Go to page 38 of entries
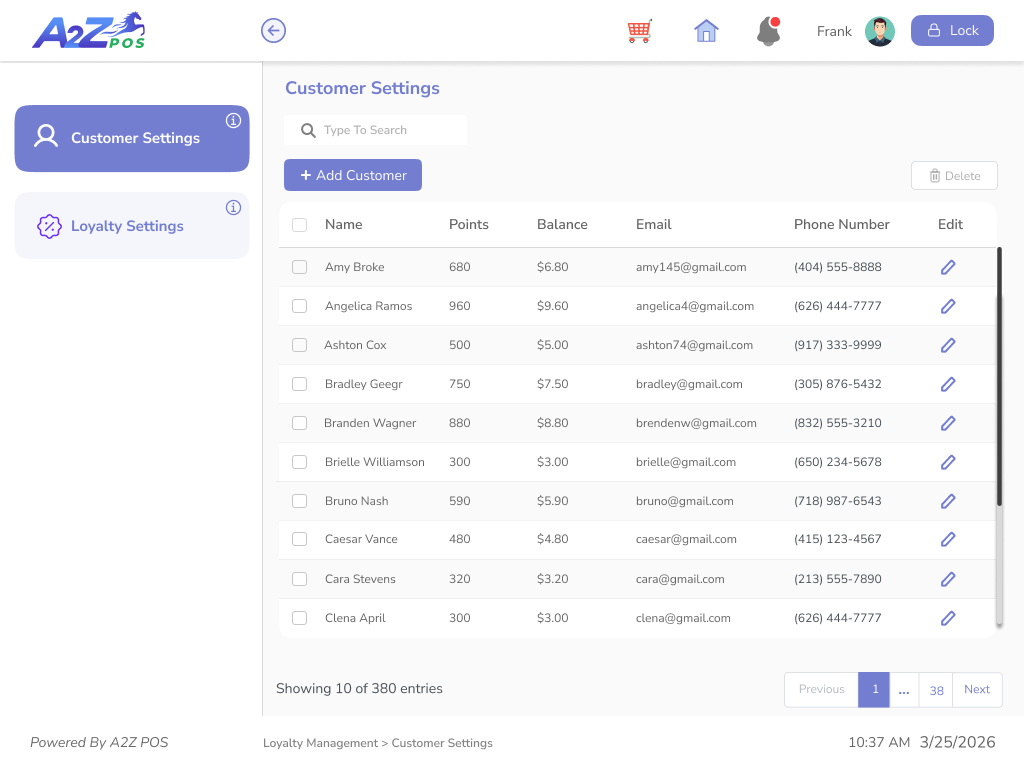1024x768 pixels. pos(936,690)
